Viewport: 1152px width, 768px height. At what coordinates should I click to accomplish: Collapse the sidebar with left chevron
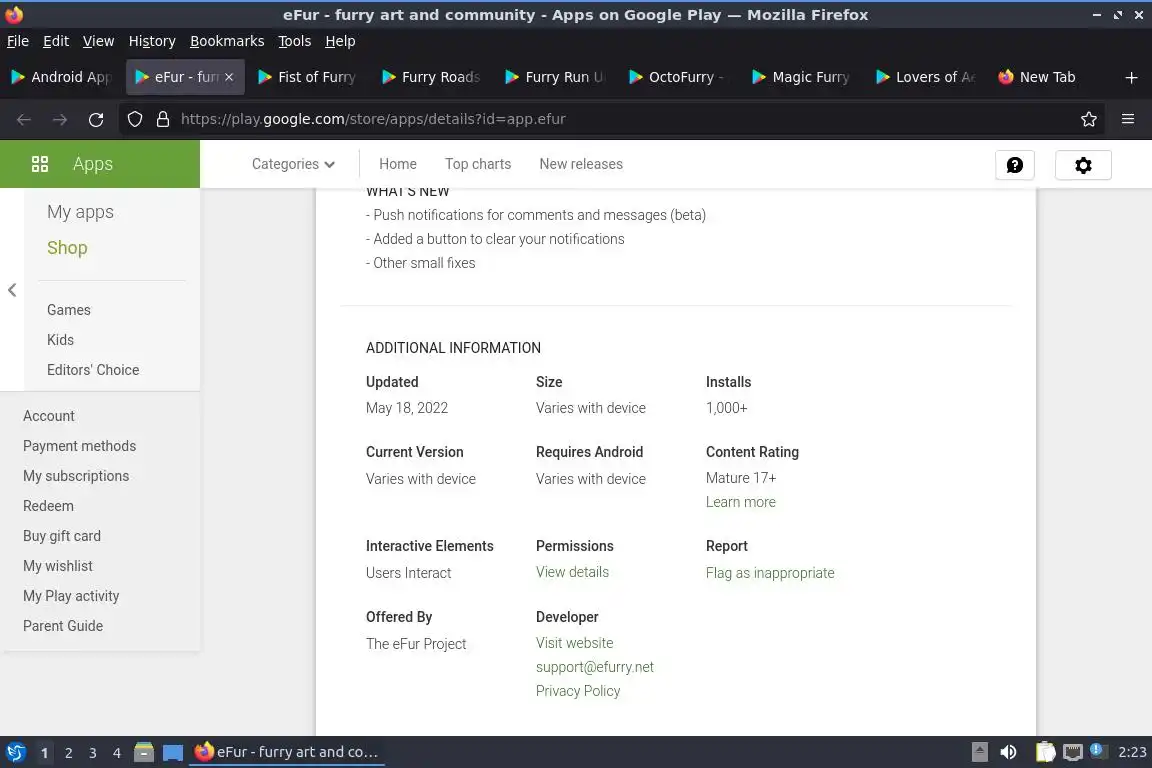pos(12,290)
